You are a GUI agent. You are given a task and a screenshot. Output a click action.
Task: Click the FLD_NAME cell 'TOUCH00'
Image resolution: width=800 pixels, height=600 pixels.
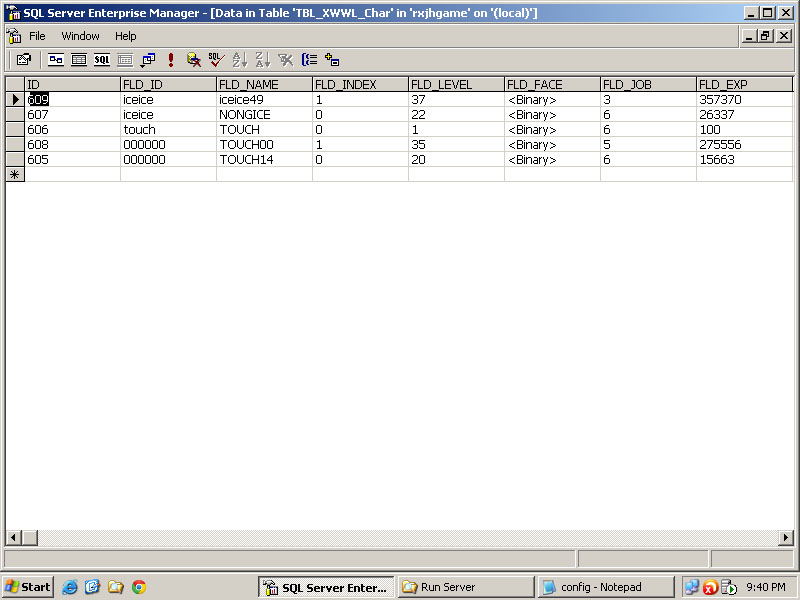coord(264,144)
